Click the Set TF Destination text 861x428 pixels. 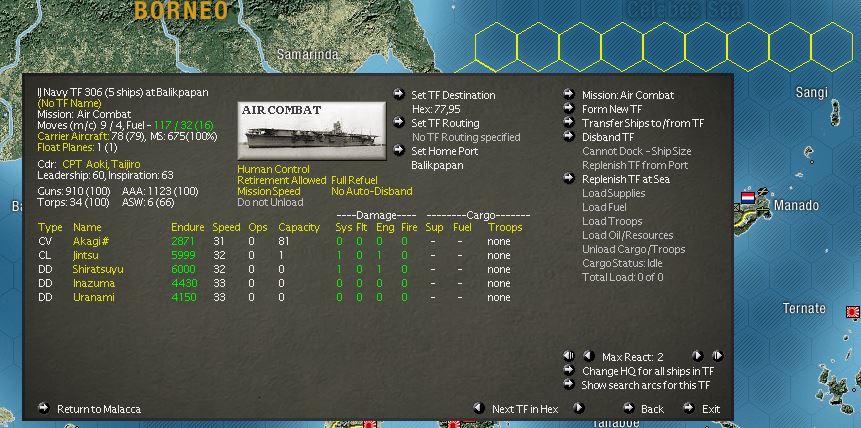[453, 95]
